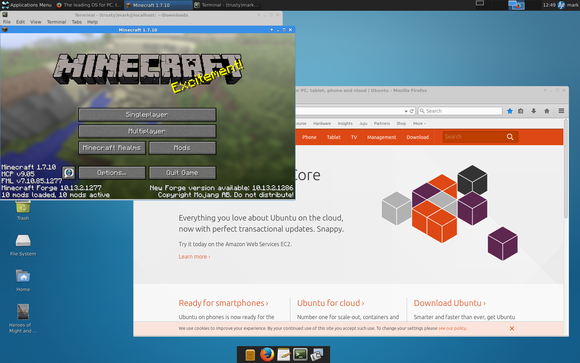Switch to the Firefox taskbar window button
The height and width of the screenshot is (363, 580).
88,5
